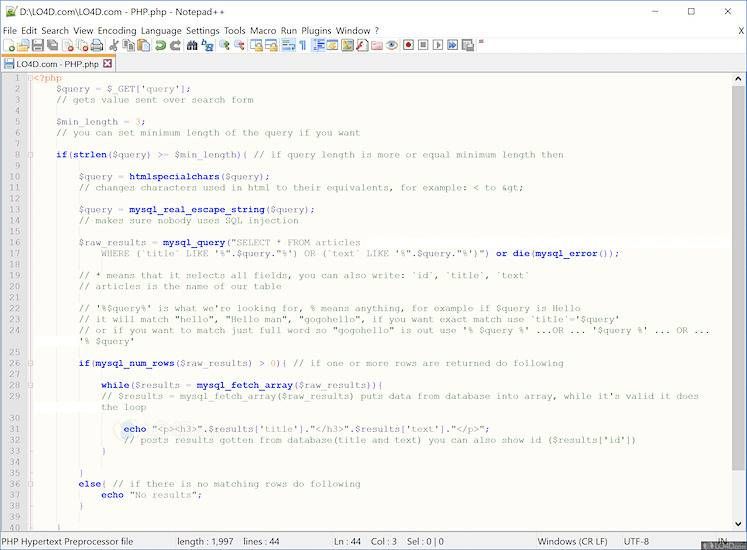Open the Plugins menu
Screen dimensions: 747x550
pyautogui.click(x=316, y=31)
